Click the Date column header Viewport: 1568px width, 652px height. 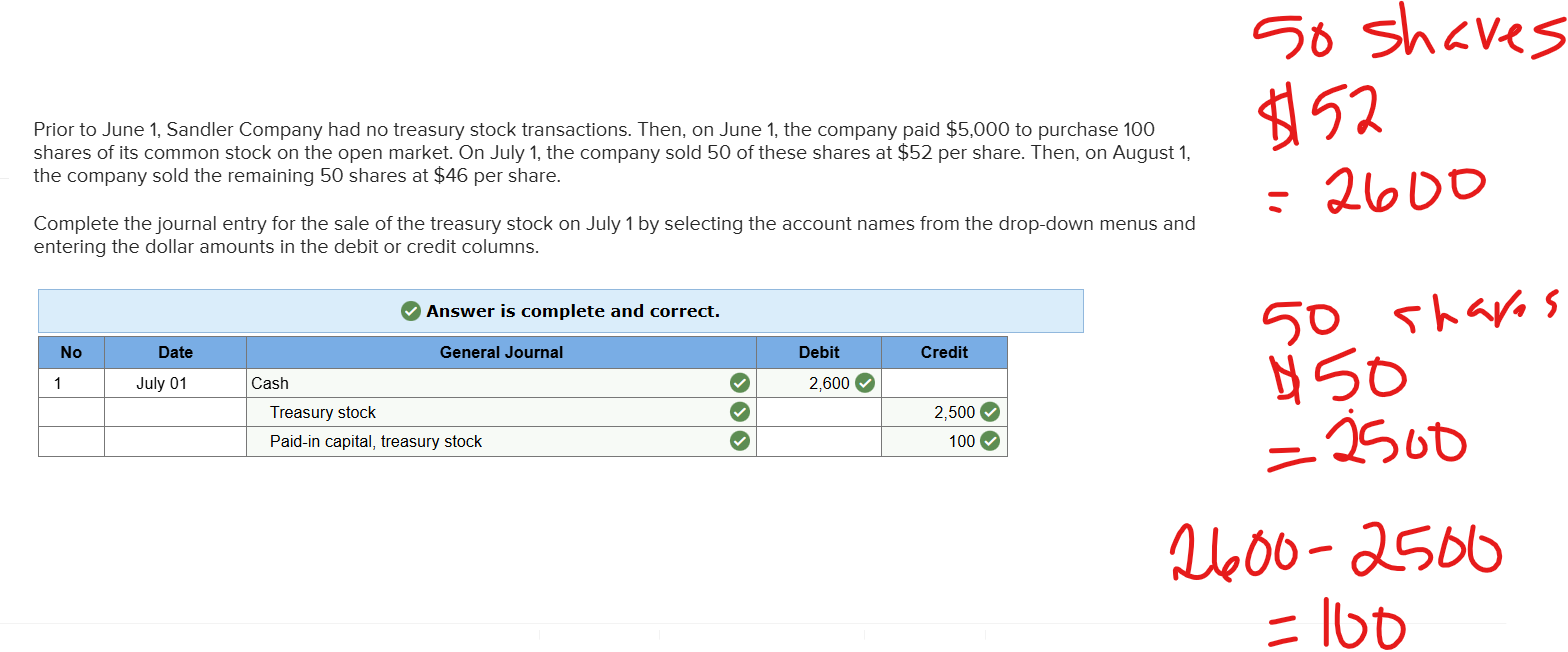coord(175,352)
